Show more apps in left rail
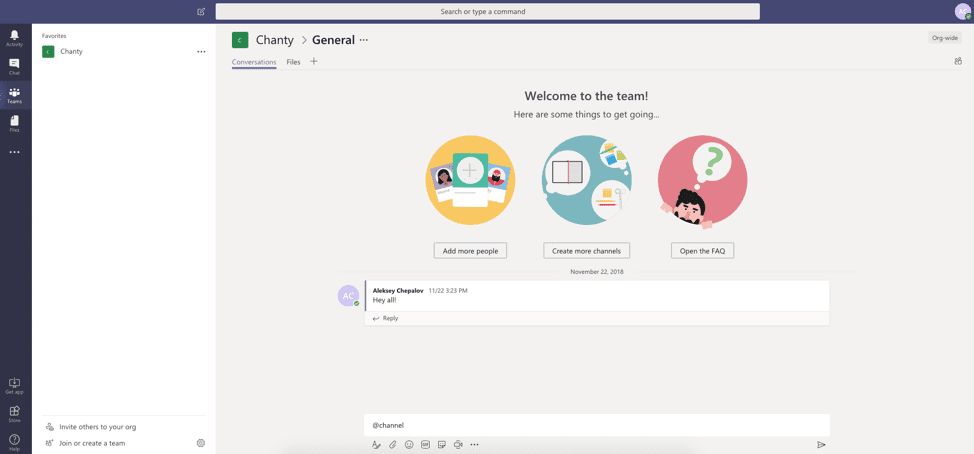This screenshot has height=454, width=974. [14, 152]
